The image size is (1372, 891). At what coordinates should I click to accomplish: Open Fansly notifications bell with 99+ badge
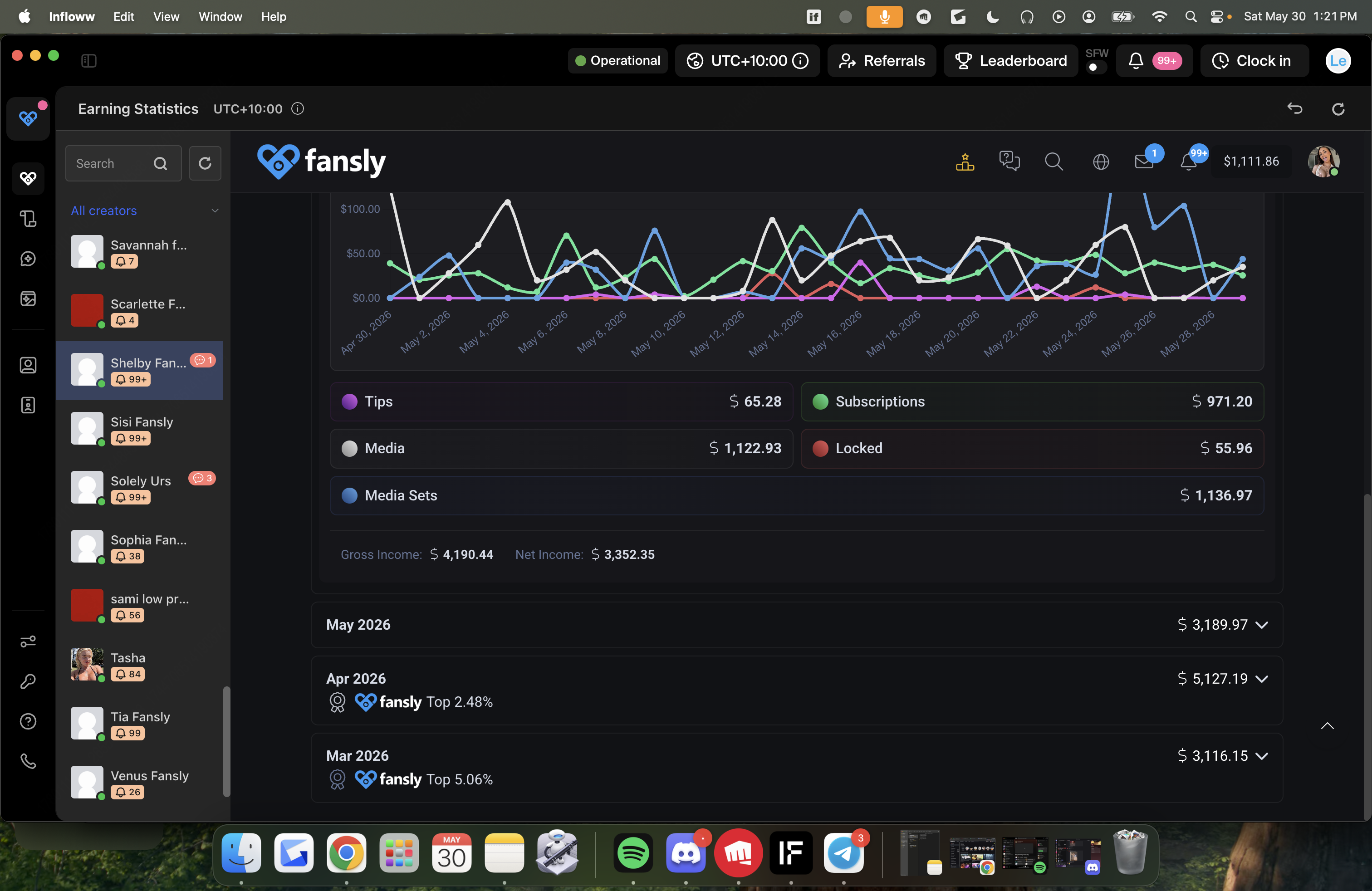1189,162
